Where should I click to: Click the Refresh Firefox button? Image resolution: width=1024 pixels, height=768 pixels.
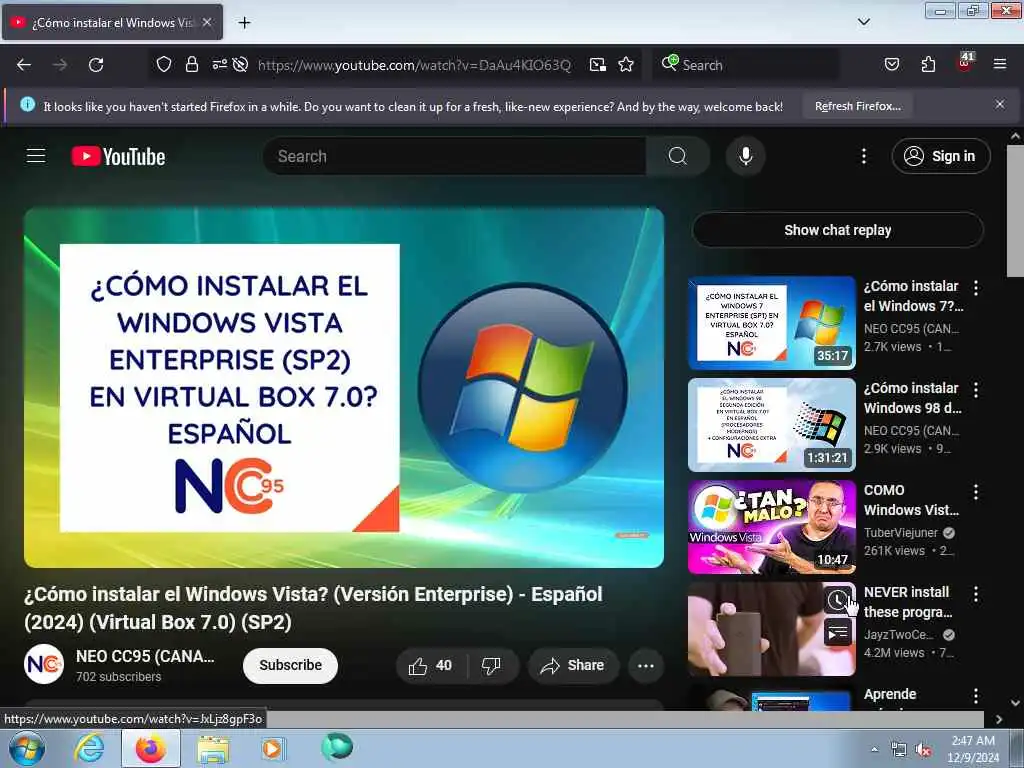click(857, 106)
